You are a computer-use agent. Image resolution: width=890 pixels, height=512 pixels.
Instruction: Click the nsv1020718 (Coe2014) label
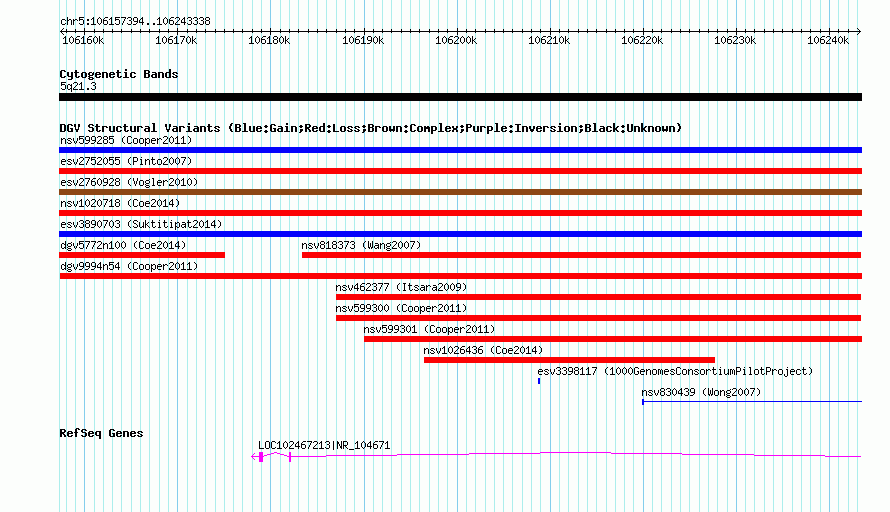[120, 203]
